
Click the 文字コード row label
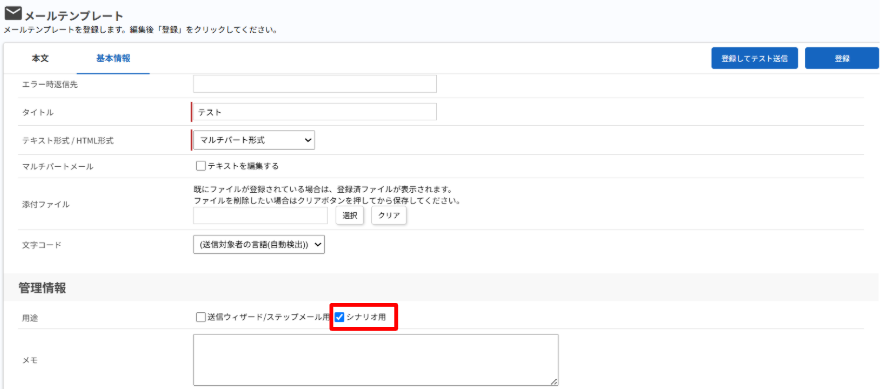pyautogui.click(x=42, y=246)
